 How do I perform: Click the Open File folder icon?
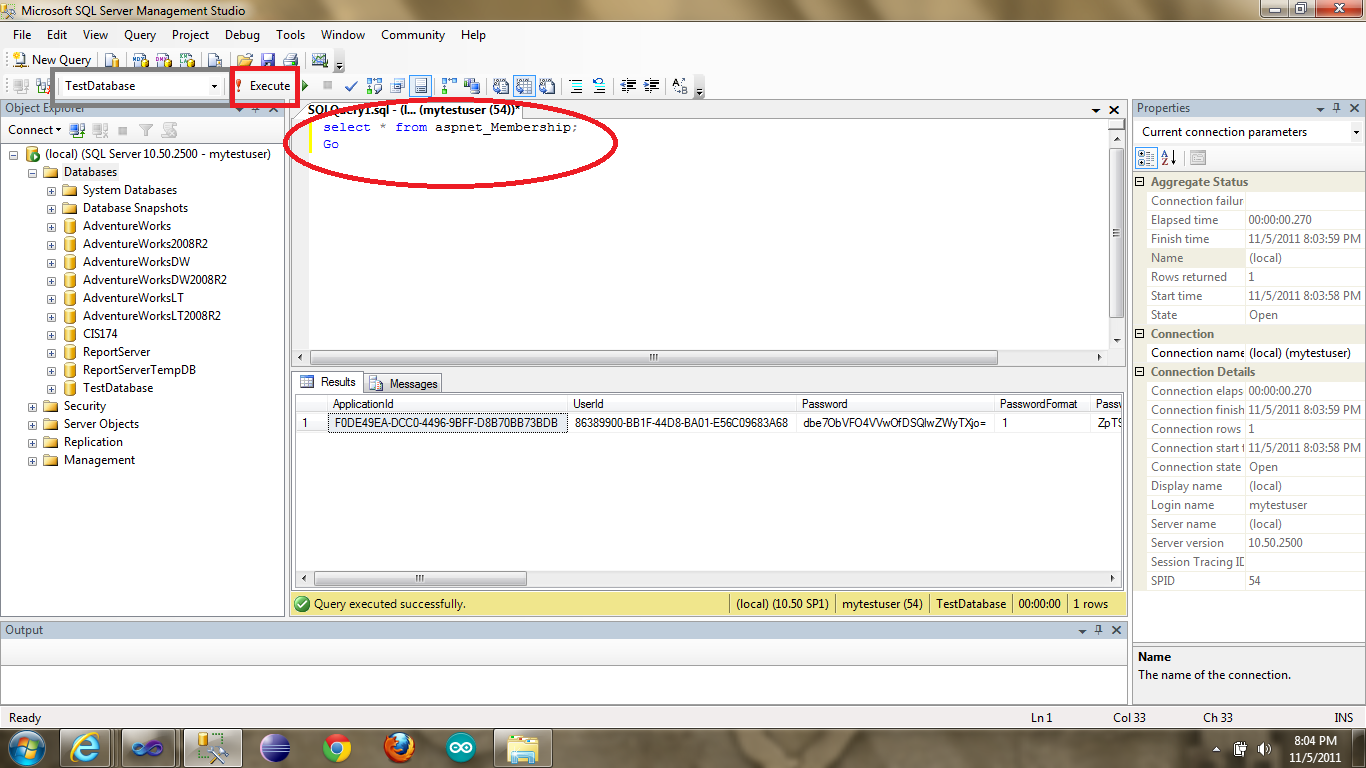tap(243, 60)
